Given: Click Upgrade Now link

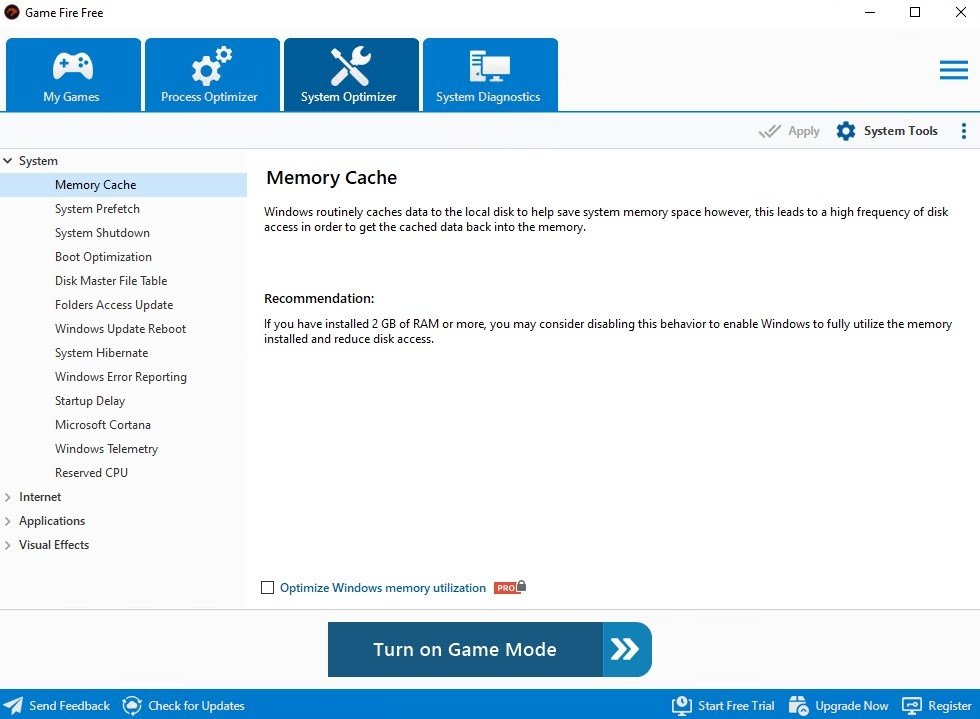Looking at the screenshot, I should pos(838,706).
